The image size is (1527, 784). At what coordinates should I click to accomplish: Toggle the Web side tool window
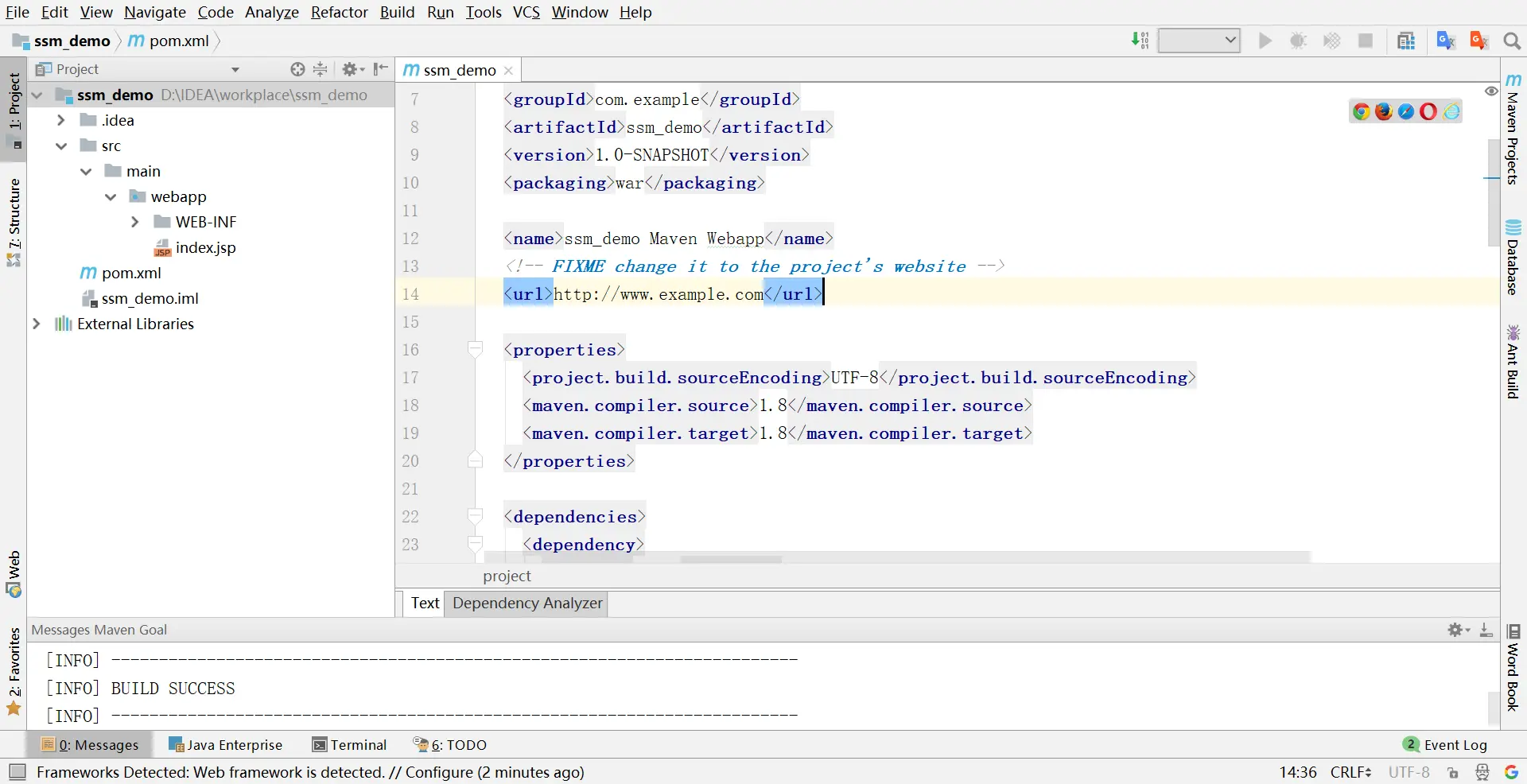pyautogui.click(x=14, y=573)
